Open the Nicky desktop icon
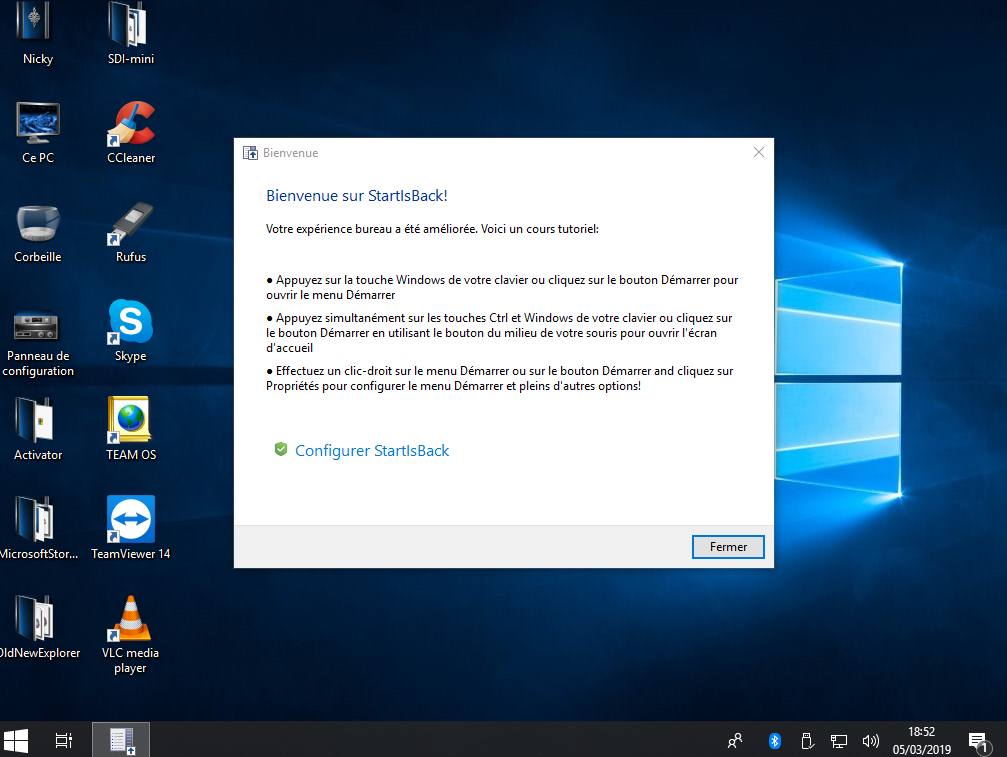1007x757 pixels. [37, 32]
